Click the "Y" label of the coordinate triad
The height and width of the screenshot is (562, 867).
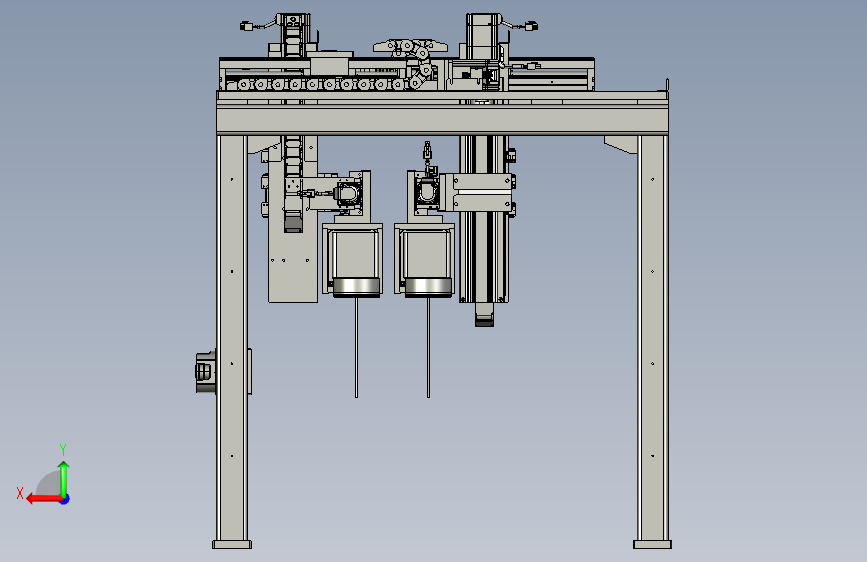pos(63,449)
